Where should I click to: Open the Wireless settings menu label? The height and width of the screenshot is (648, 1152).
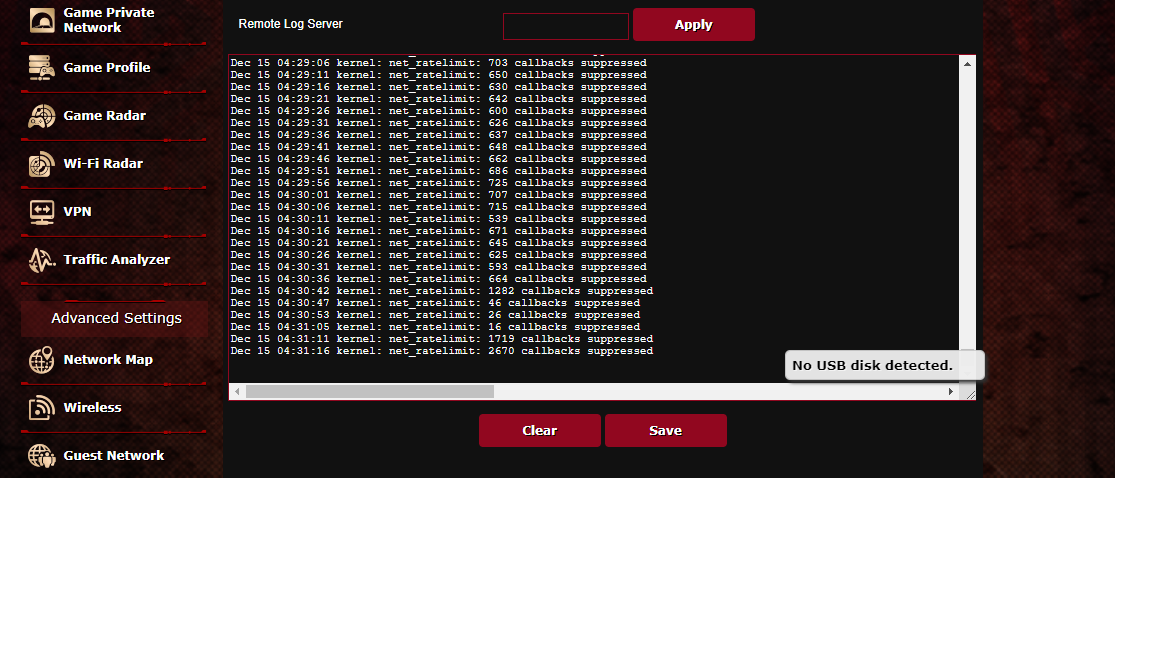pos(92,407)
